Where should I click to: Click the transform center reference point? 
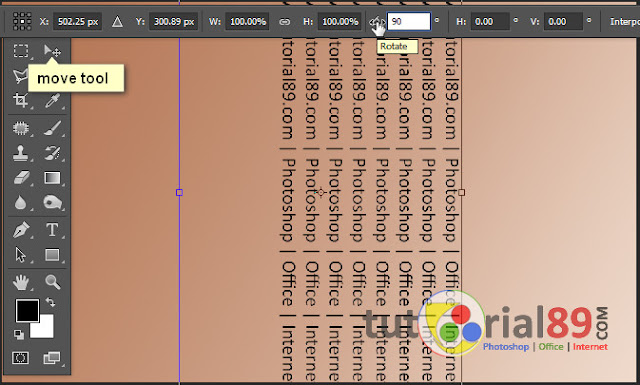coord(321,192)
